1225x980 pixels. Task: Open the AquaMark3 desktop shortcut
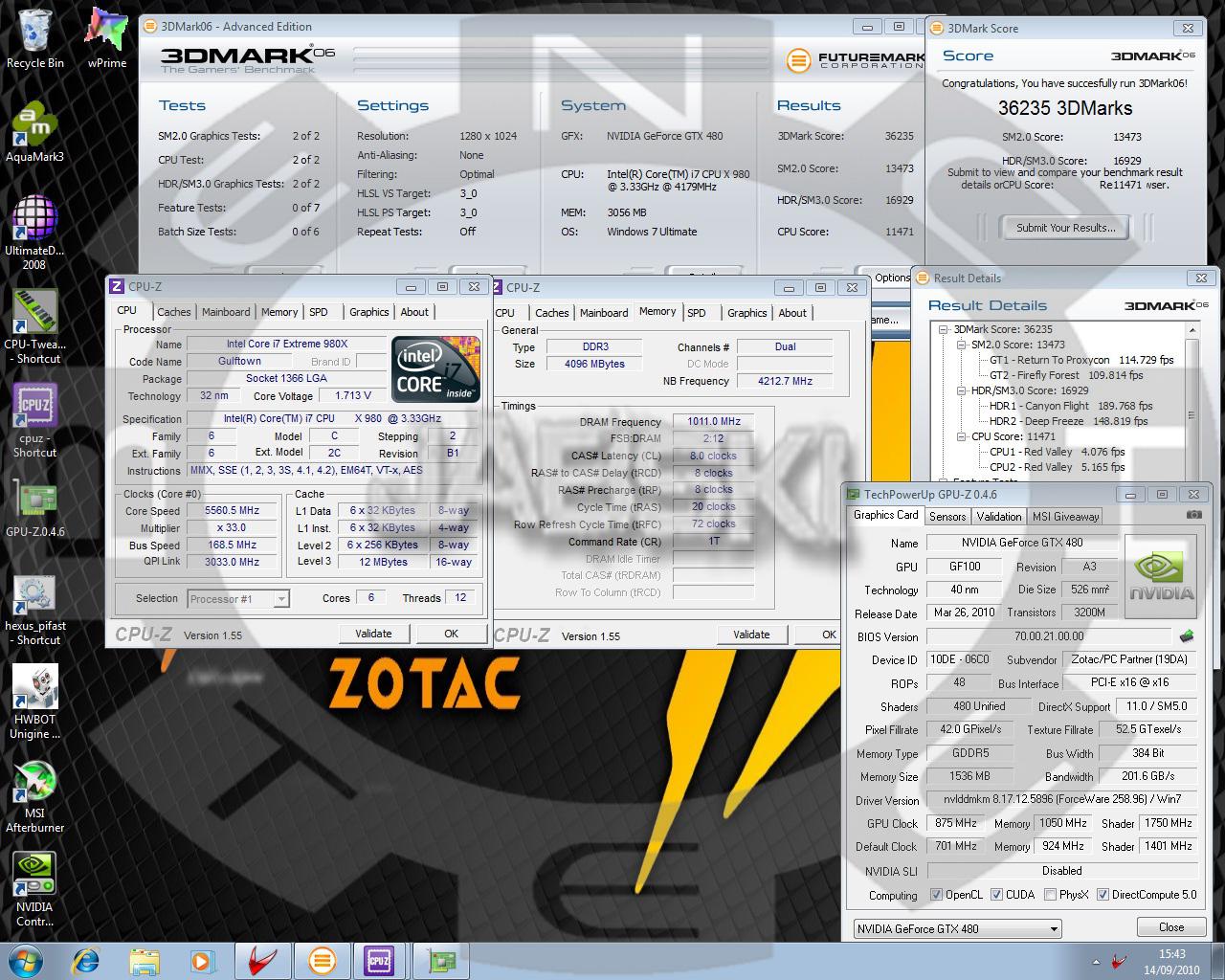coord(35,131)
